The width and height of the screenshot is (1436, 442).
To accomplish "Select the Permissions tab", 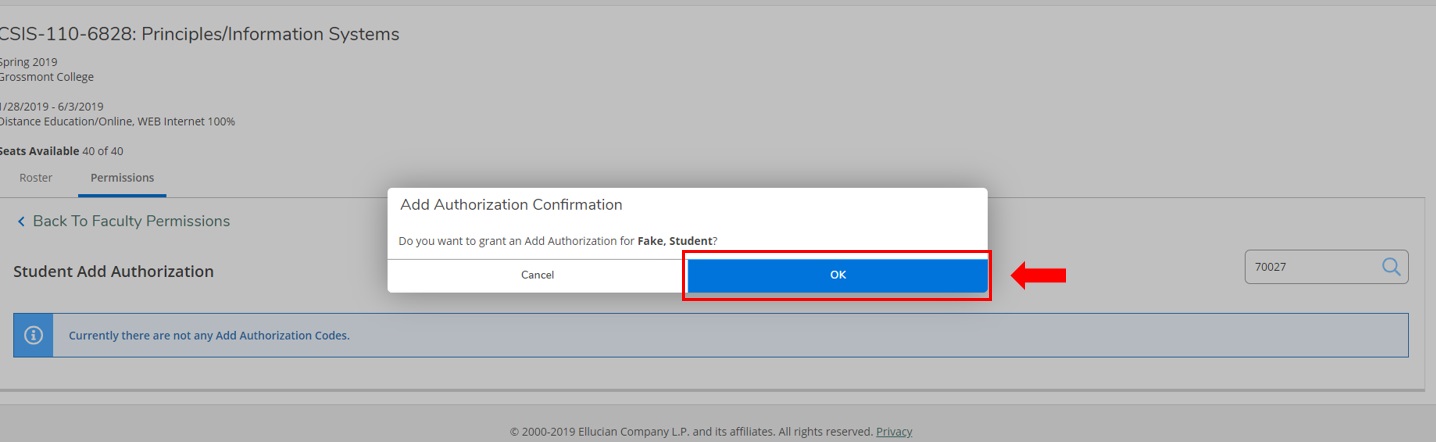I will 122,178.
